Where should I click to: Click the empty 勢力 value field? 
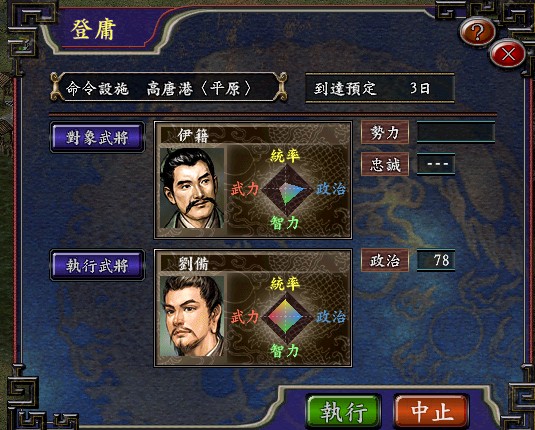(x=456, y=132)
